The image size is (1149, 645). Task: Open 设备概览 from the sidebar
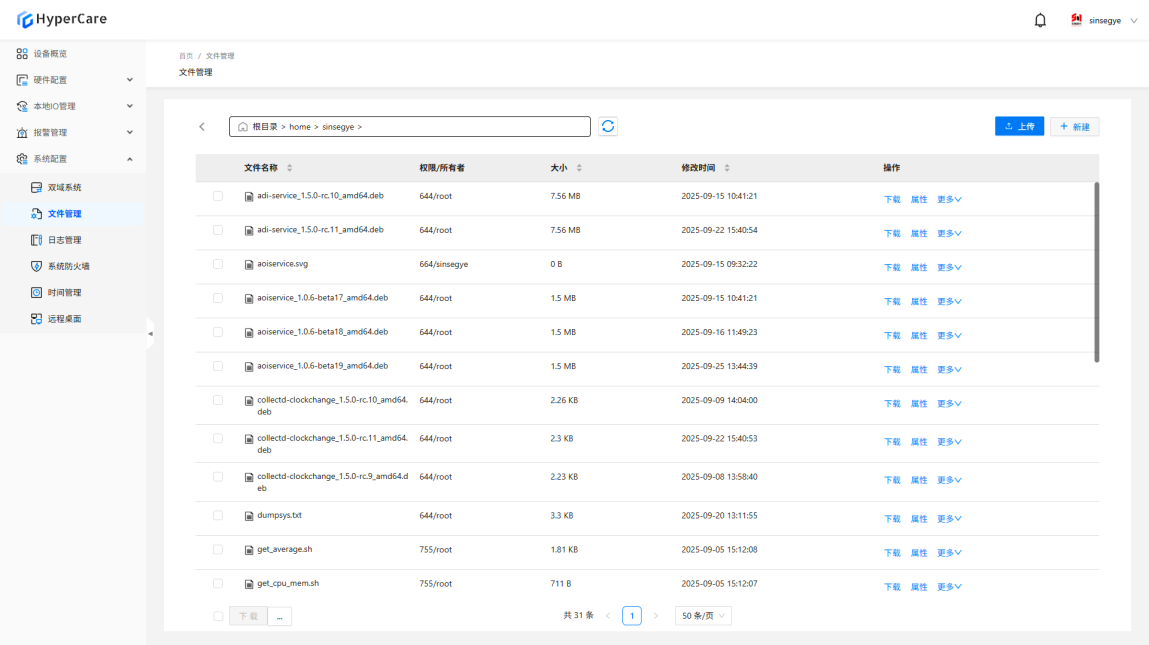coord(50,53)
